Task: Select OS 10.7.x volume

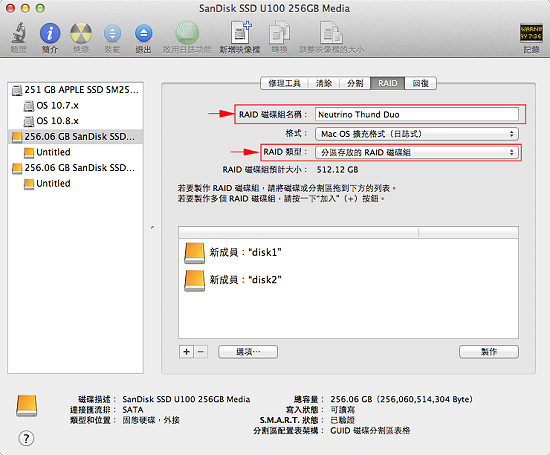Action: (75, 105)
